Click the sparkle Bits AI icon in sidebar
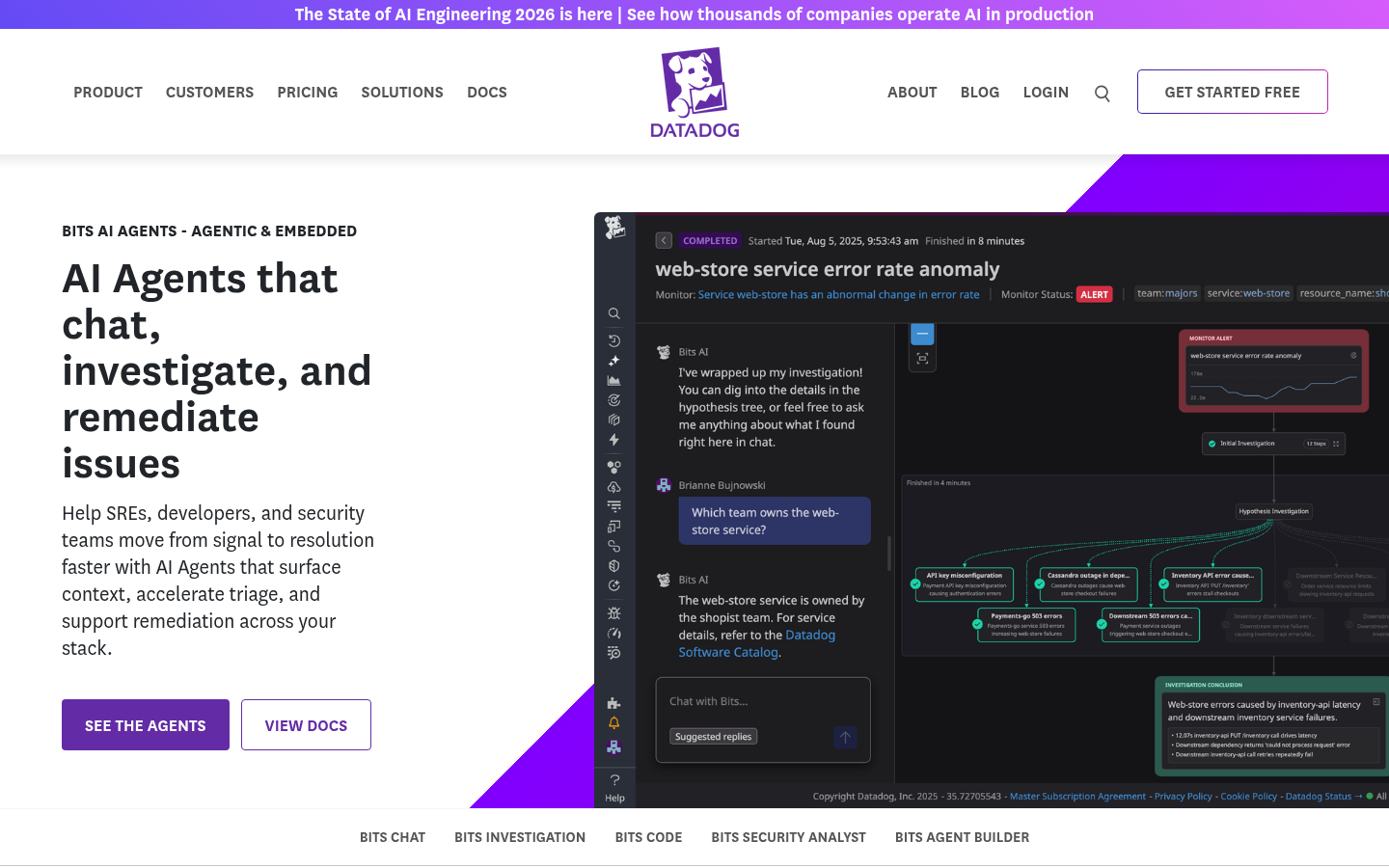The width and height of the screenshot is (1389, 868). tap(613, 361)
